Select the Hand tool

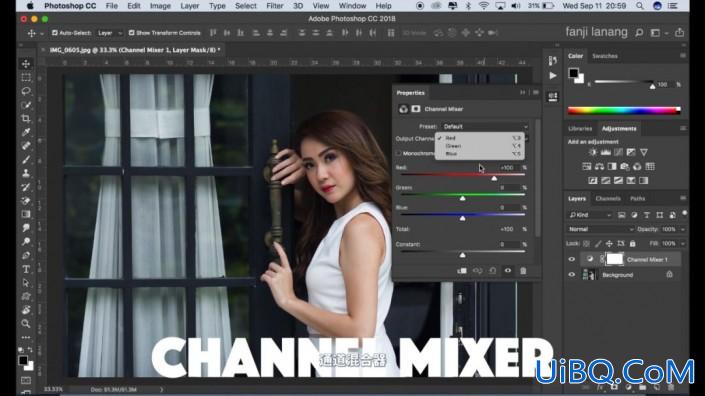point(26,310)
